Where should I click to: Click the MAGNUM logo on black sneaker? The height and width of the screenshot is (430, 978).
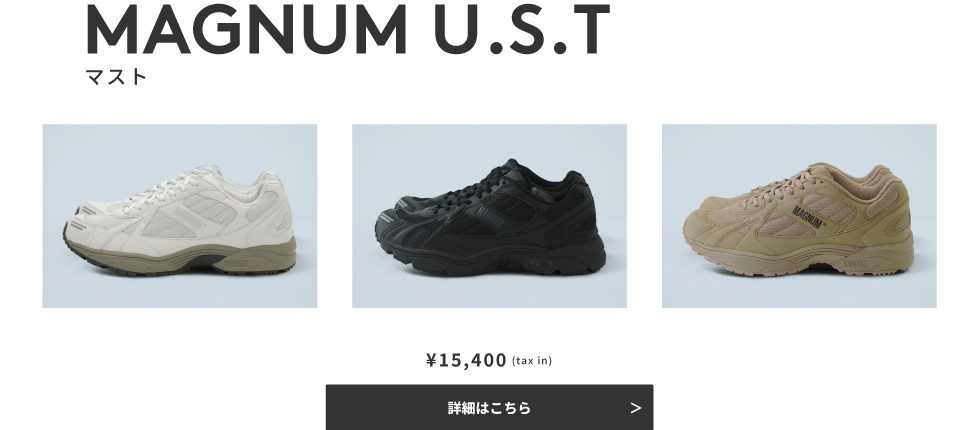pos(491,218)
